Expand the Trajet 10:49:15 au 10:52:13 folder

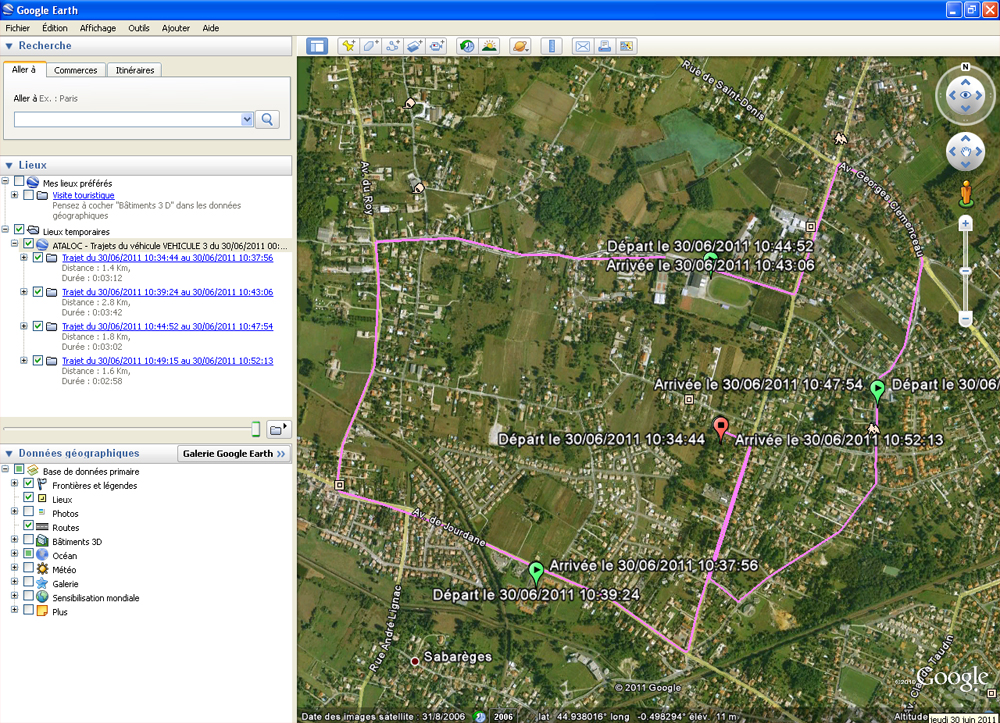(24, 360)
